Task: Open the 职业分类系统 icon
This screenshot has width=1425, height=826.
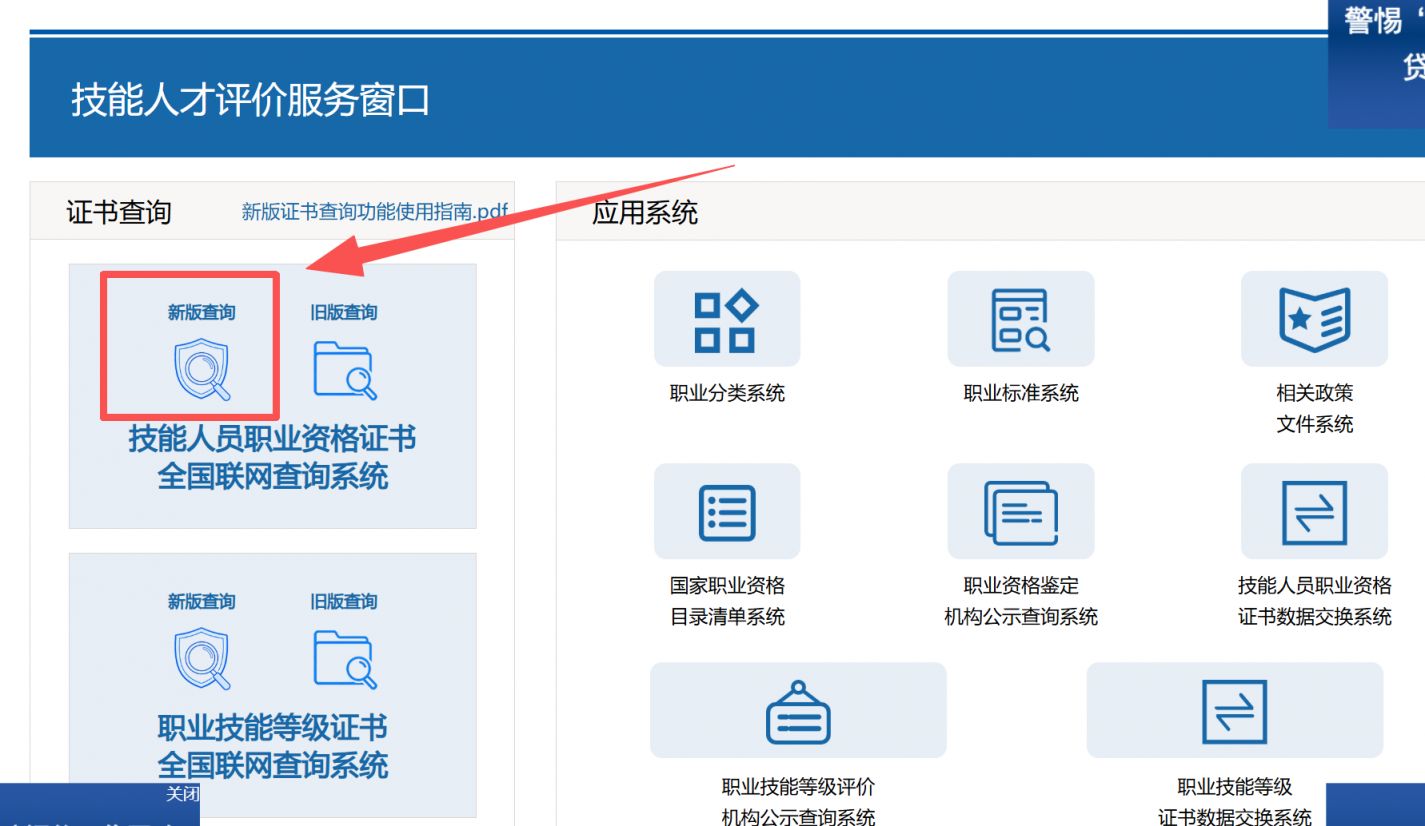Action: (x=727, y=320)
